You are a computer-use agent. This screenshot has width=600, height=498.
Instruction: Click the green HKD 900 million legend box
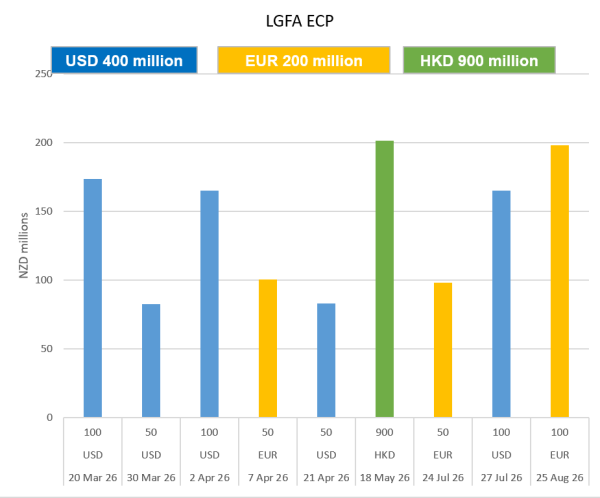tap(479, 60)
